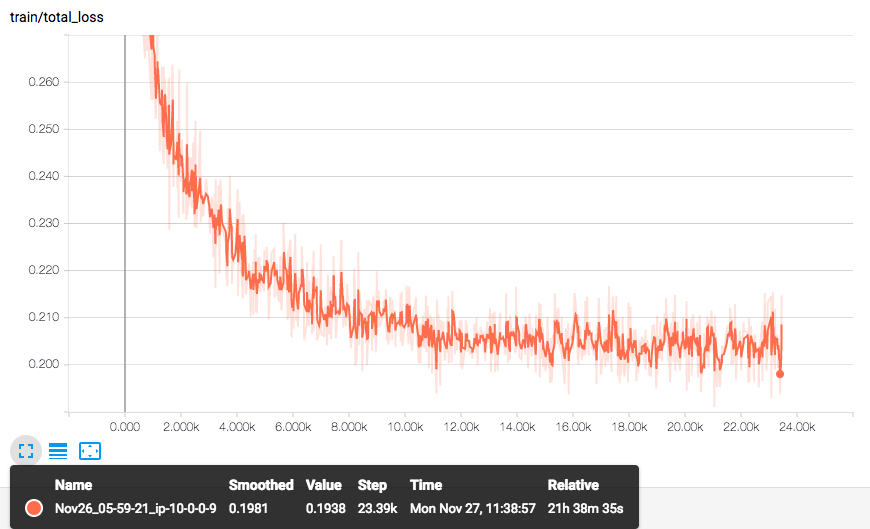
Task: Click the Smoothed column header
Action: click(x=261, y=485)
